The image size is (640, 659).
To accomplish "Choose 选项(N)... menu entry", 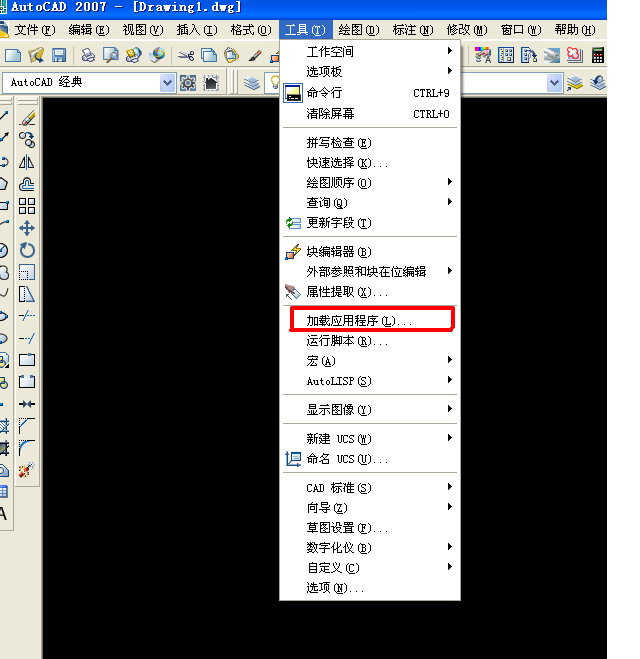I will [370, 588].
